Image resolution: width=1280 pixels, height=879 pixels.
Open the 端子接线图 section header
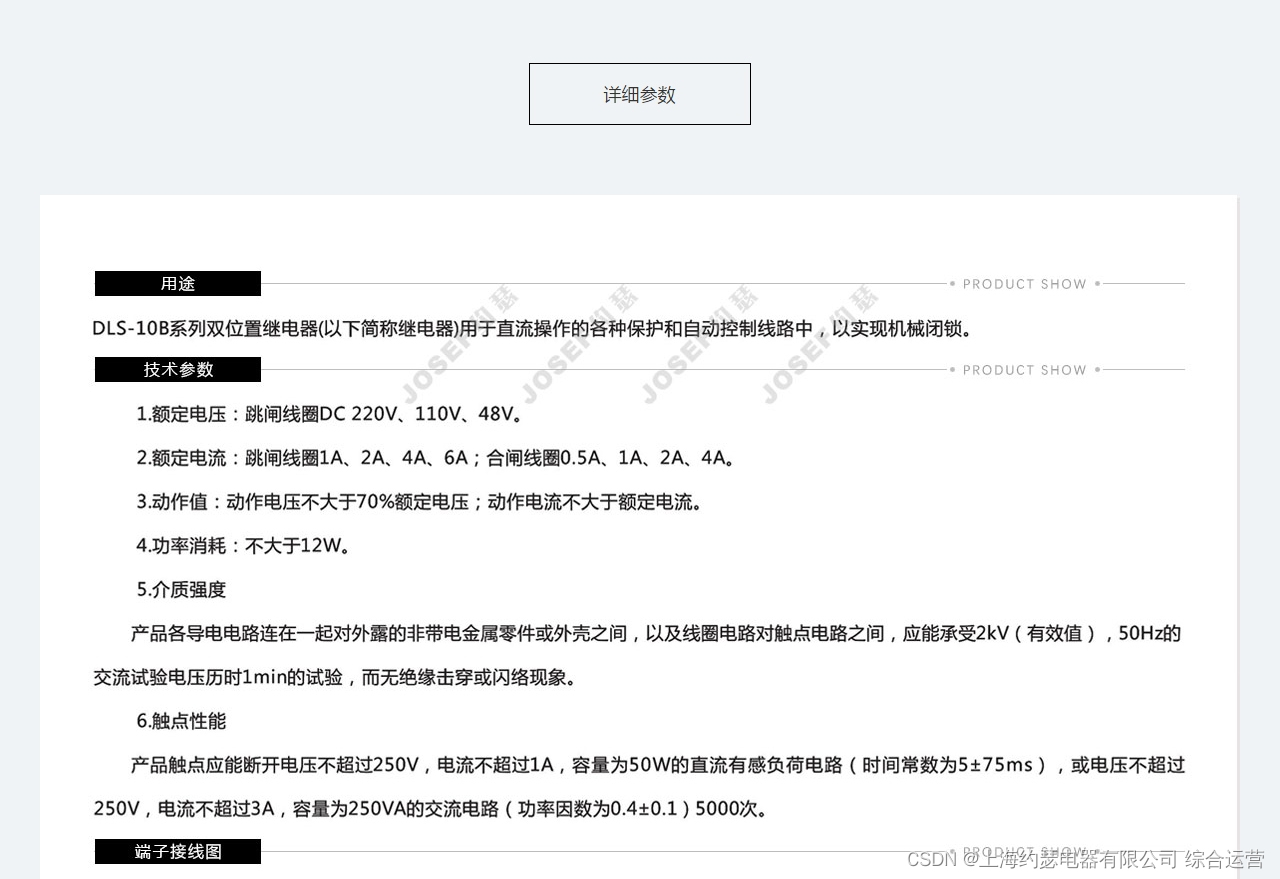tap(178, 852)
